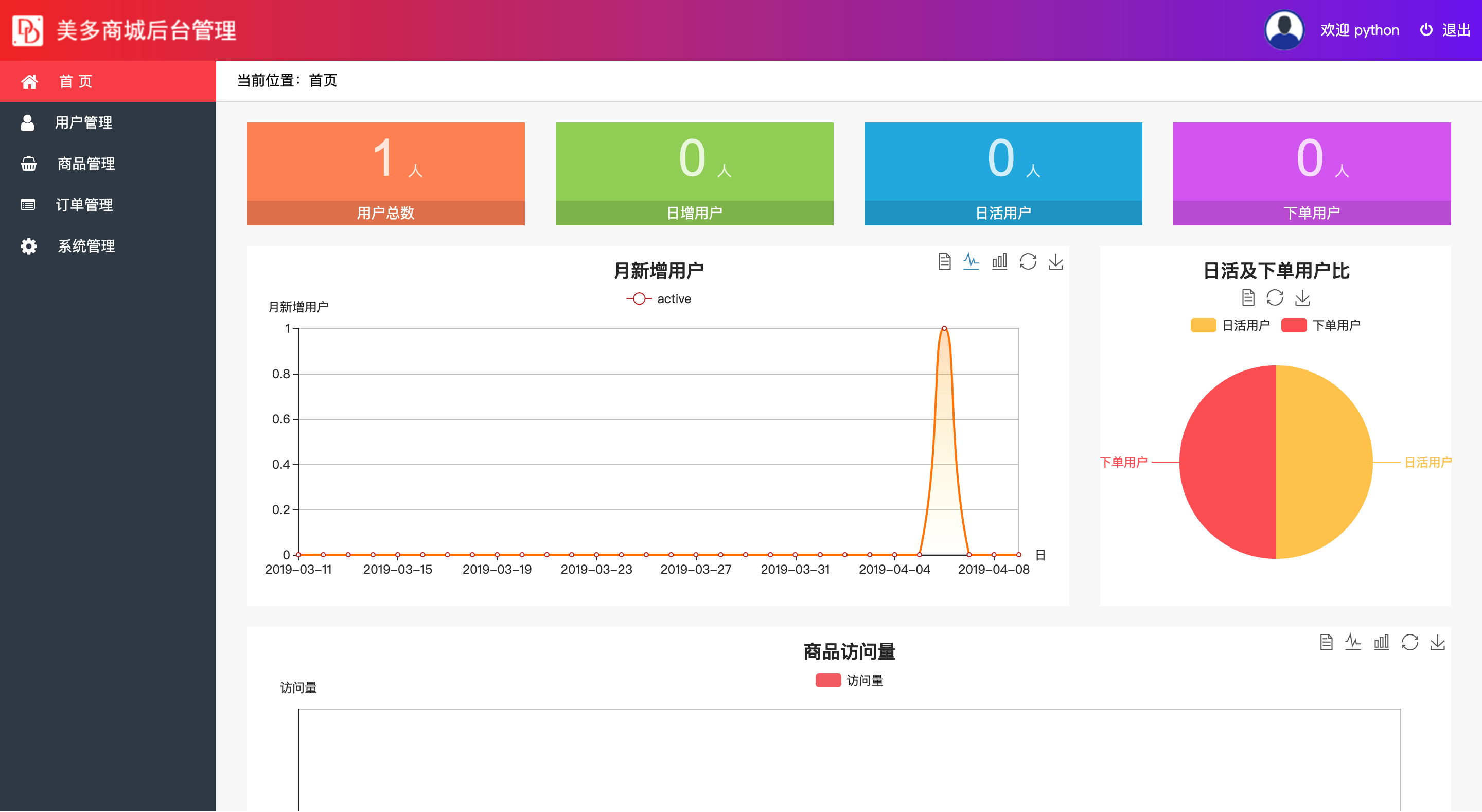Expand 订单管理 in sidebar
Viewport: 1482px width, 812px height.
[x=84, y=205]
